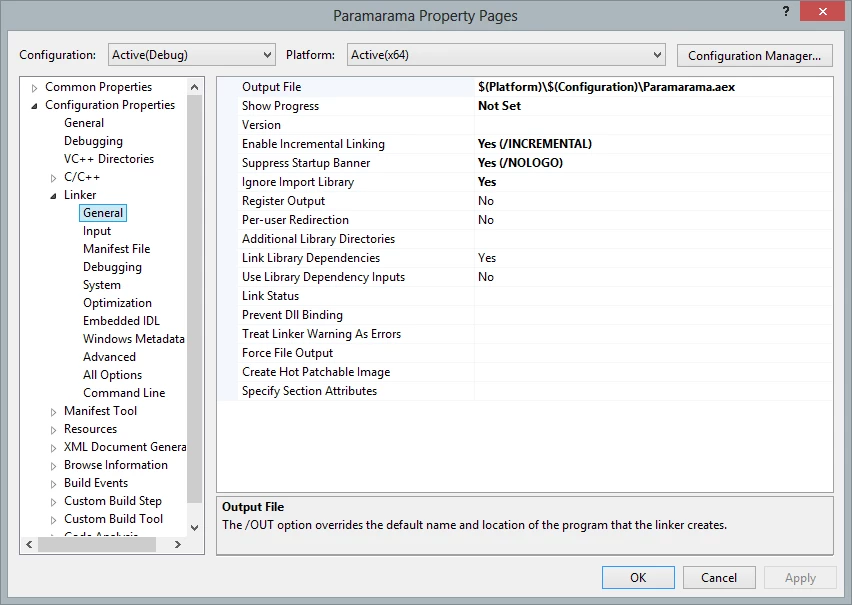
Task: Select Treat Linker Warning As Errors
Action: (x=525, y=334)
